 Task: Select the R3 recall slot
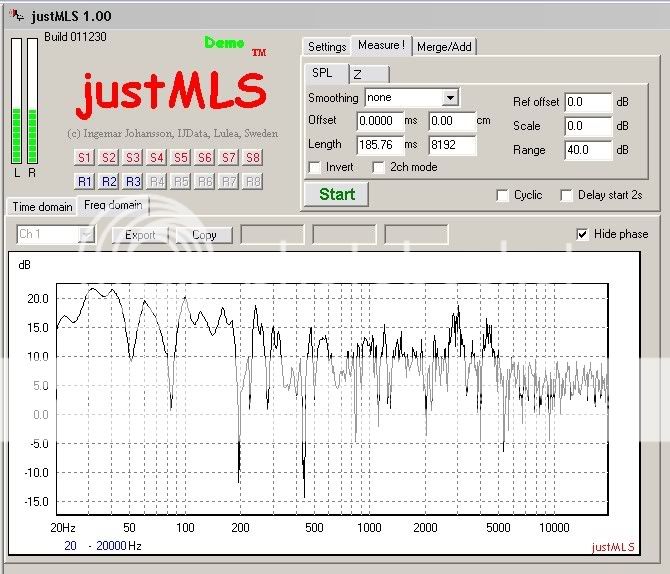pyautogui.click(x=133, y=182)
